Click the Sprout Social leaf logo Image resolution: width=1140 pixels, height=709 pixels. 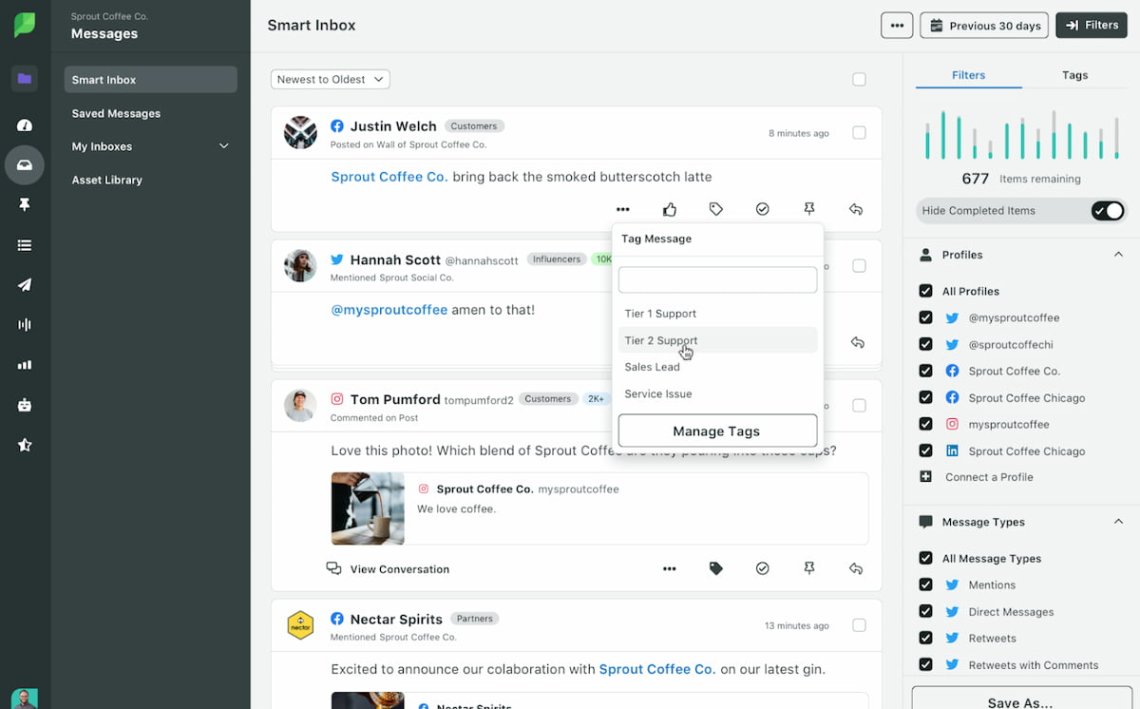click(x=24, y=24)
